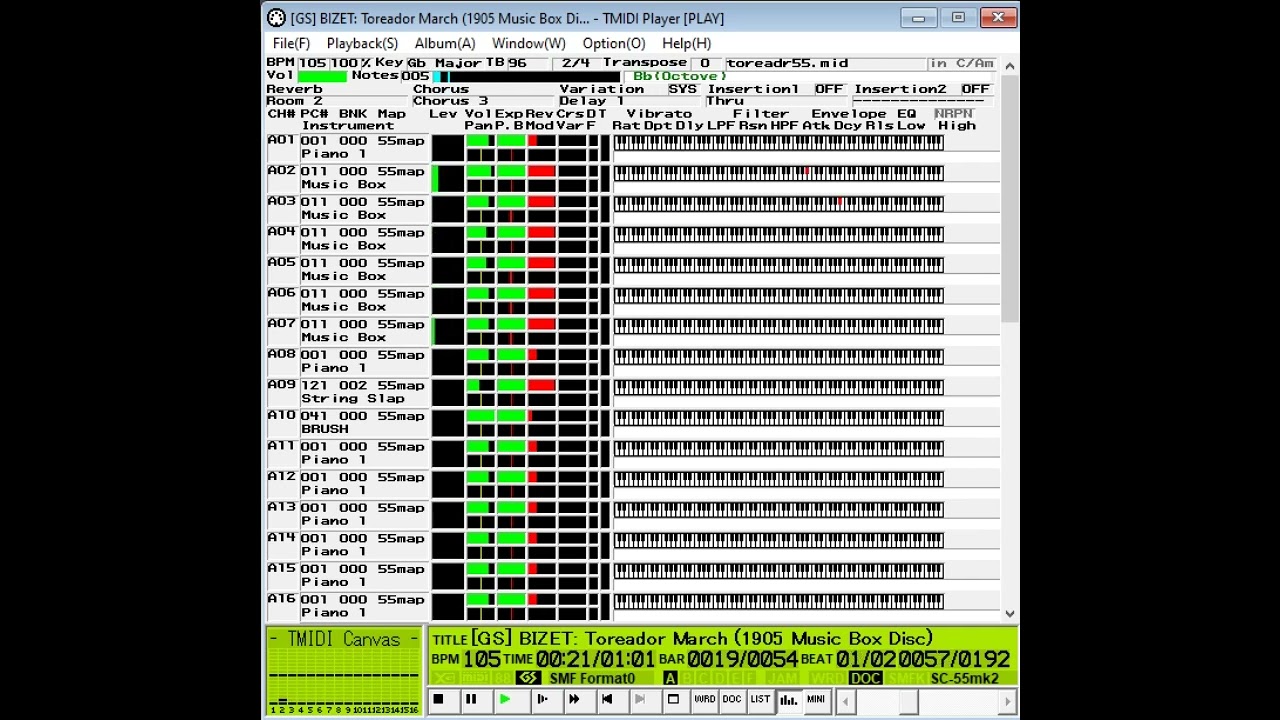Click the Reverb type Room 2 field
1280x720 pixels.
tap(338, 101)
